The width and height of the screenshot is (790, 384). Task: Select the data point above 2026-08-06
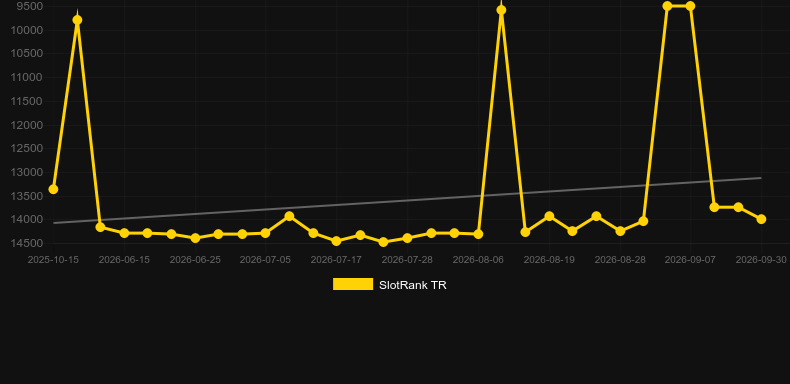tap(478, 234)
